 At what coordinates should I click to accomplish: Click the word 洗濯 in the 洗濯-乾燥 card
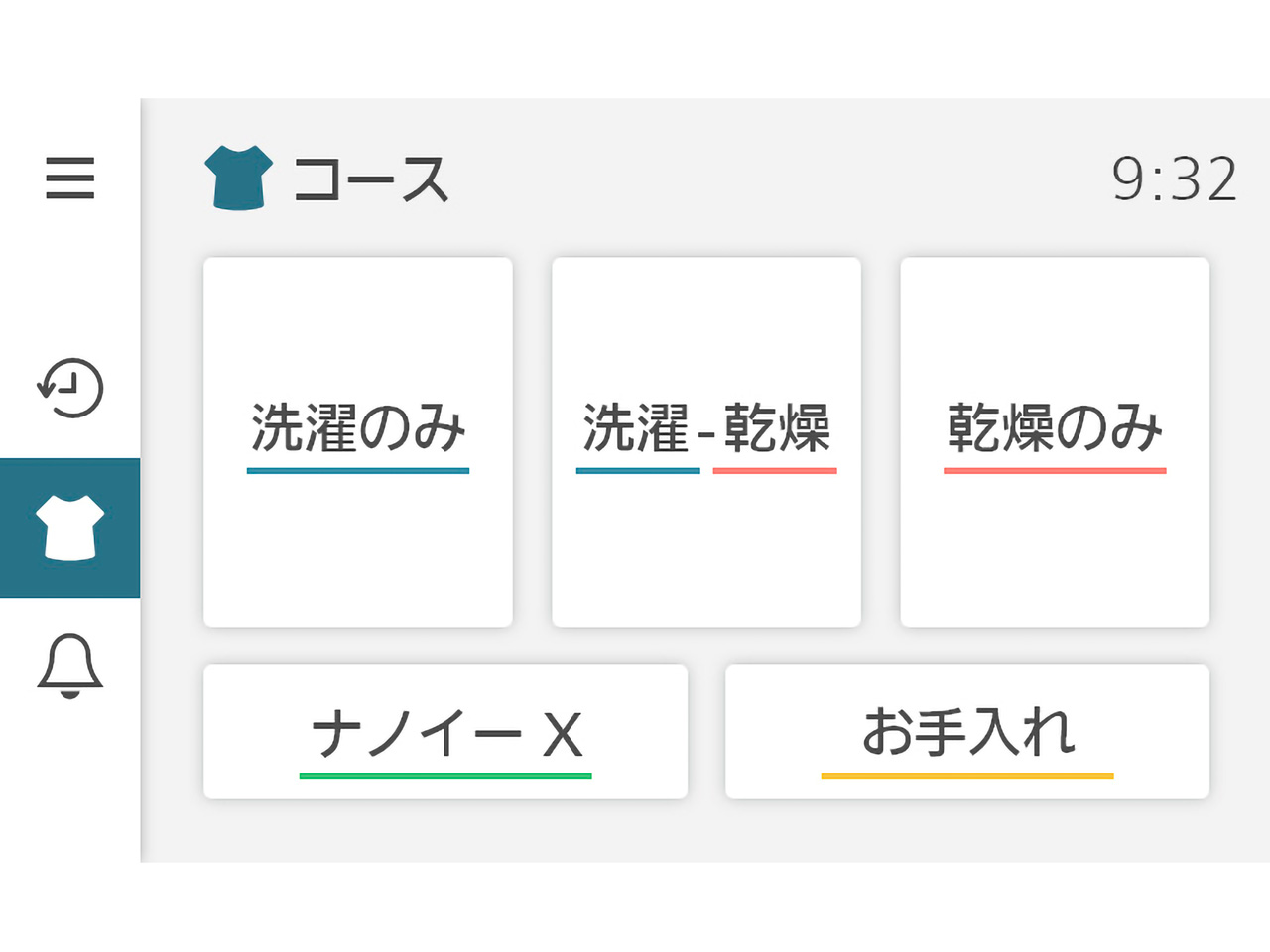pyautogui.click(x=636, y=428)
